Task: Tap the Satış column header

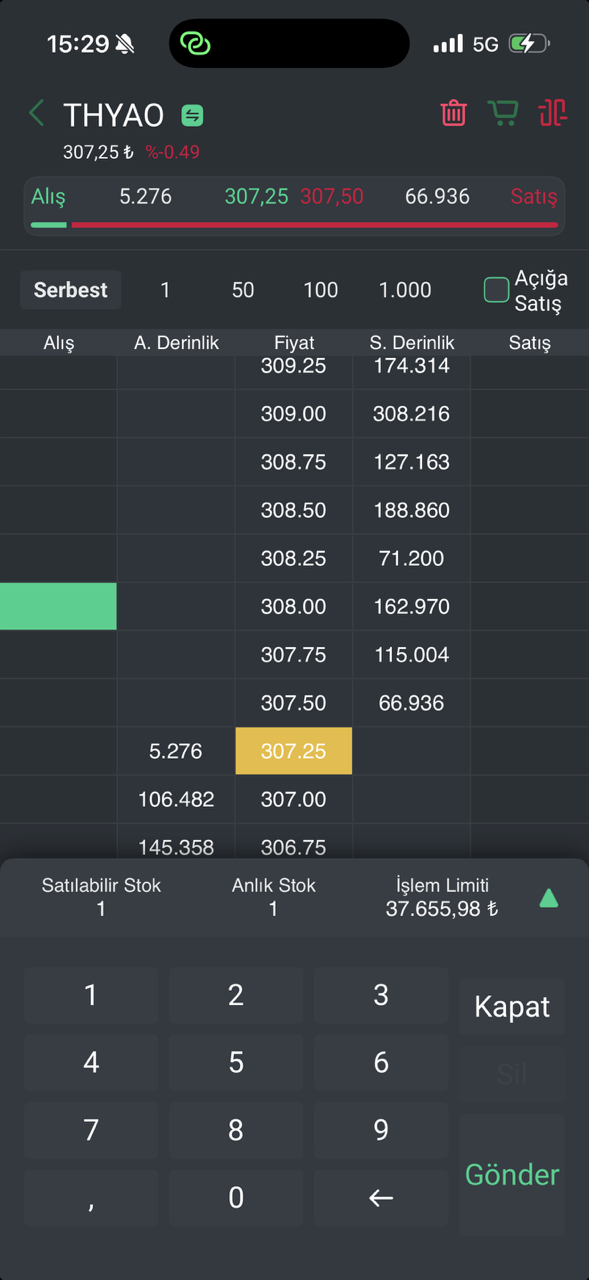Action: [529, 343]
